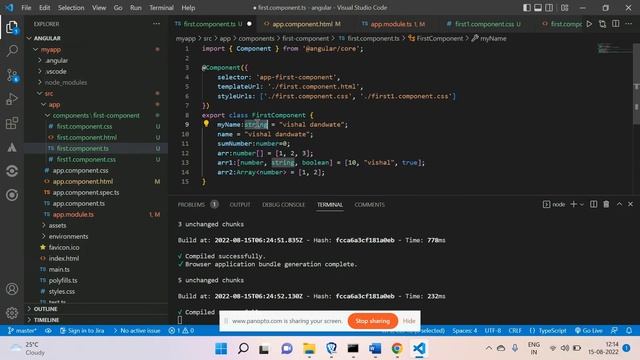This screenshot has width=640, height=360.
Task: Open Manage settings gear icon
Action: click(12, 313)
